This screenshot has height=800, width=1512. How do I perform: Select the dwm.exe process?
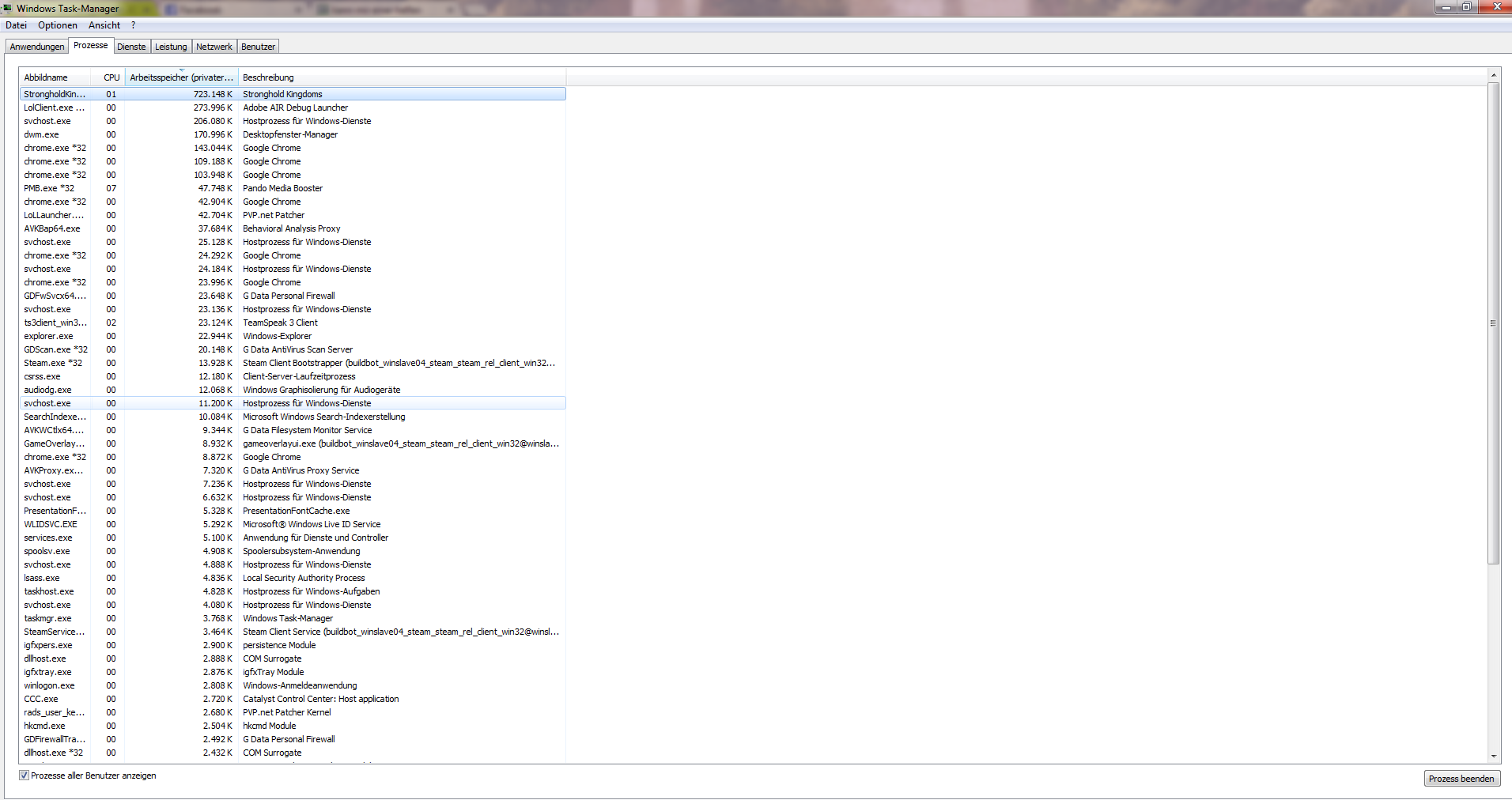(293, 134)
